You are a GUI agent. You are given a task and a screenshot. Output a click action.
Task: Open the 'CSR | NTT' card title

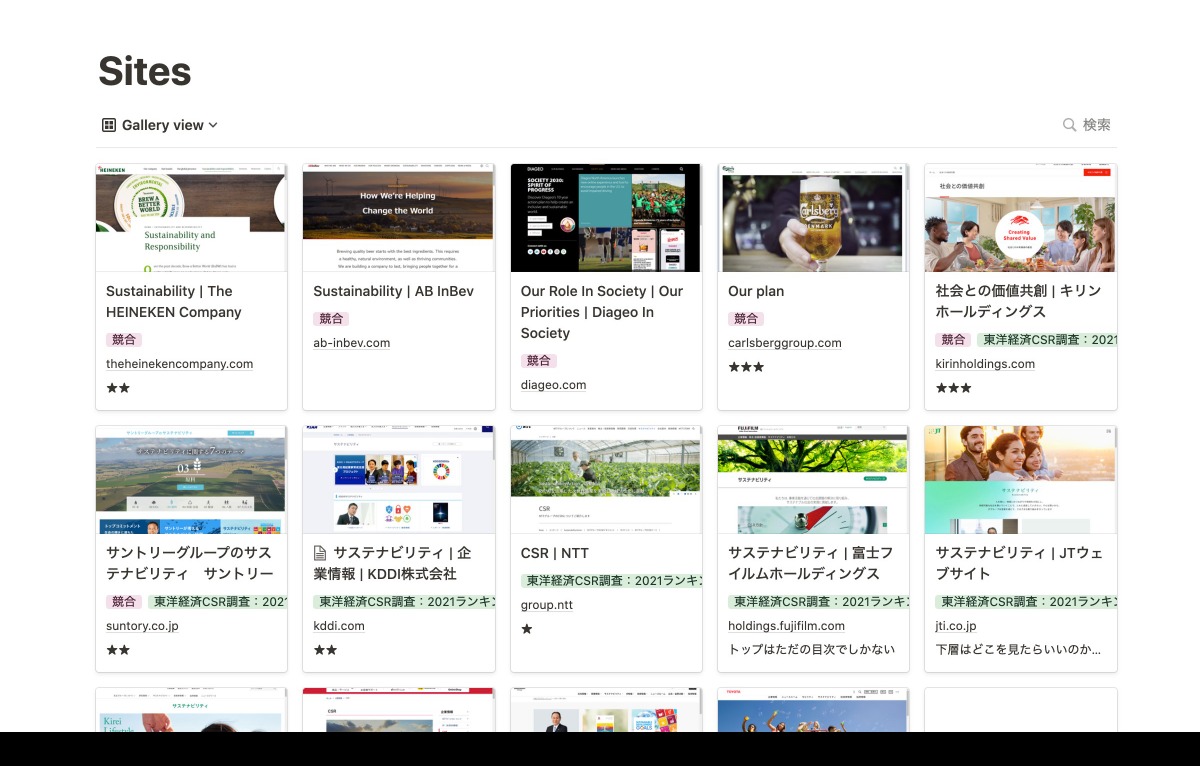click(554, 553)
